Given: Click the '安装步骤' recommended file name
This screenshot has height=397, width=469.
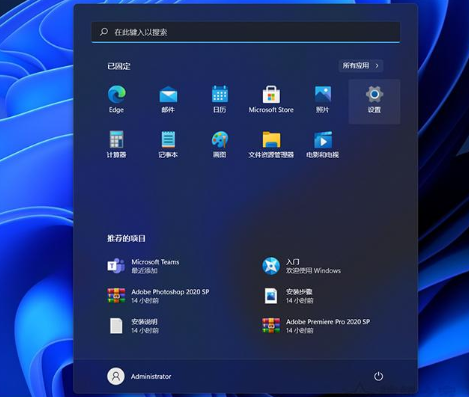Looking at the screenshot, I should [299, 292].
